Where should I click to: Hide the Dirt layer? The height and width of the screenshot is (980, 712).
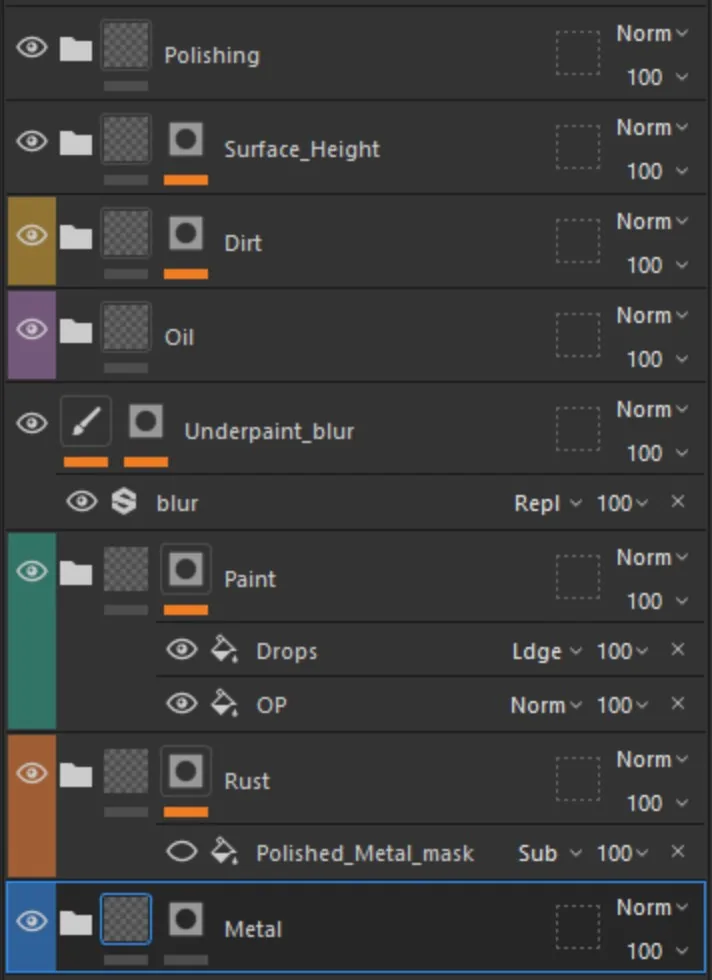[32, 235]
